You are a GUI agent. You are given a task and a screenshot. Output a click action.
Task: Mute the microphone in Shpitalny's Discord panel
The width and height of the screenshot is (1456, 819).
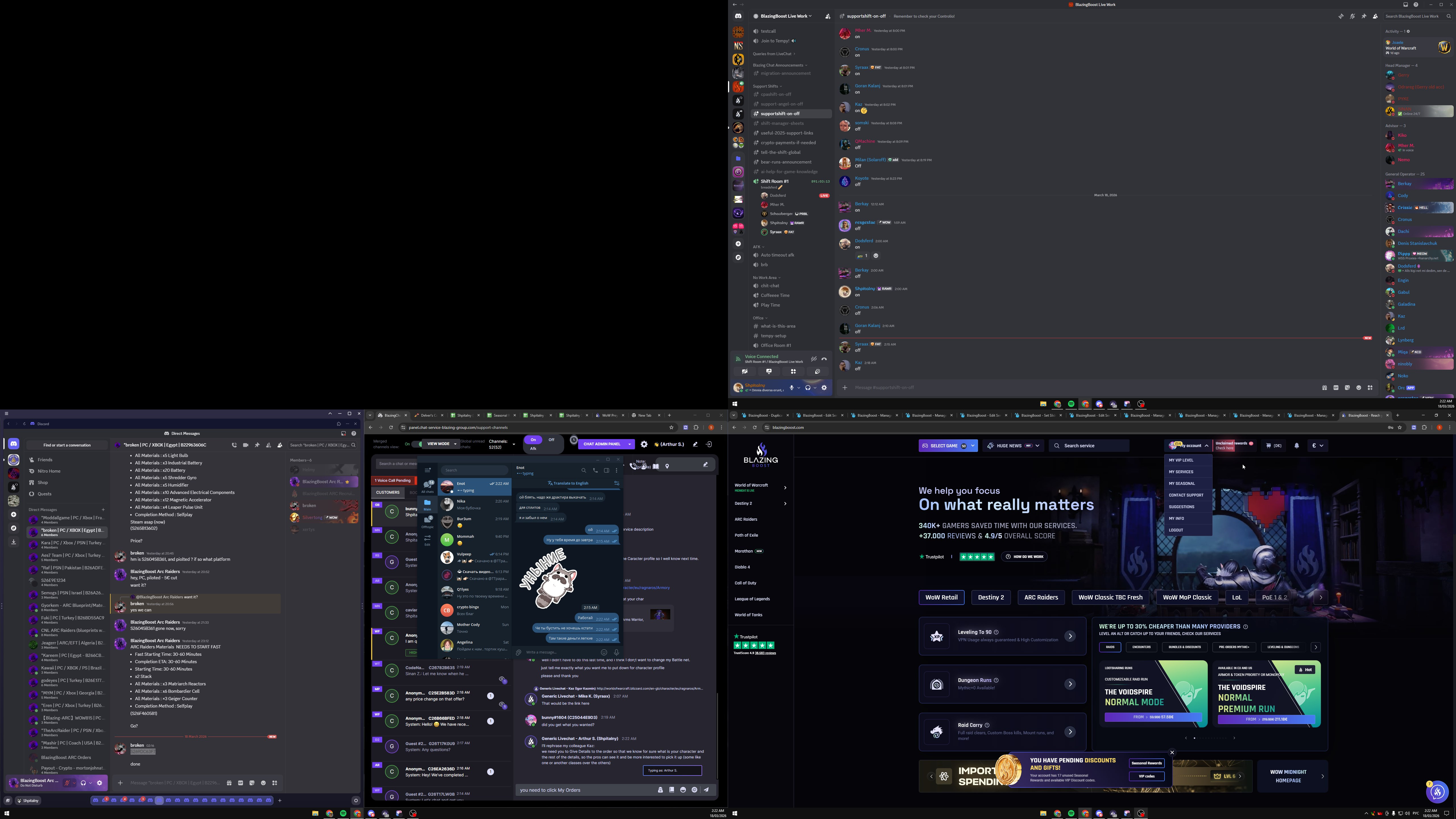[791, 388]
